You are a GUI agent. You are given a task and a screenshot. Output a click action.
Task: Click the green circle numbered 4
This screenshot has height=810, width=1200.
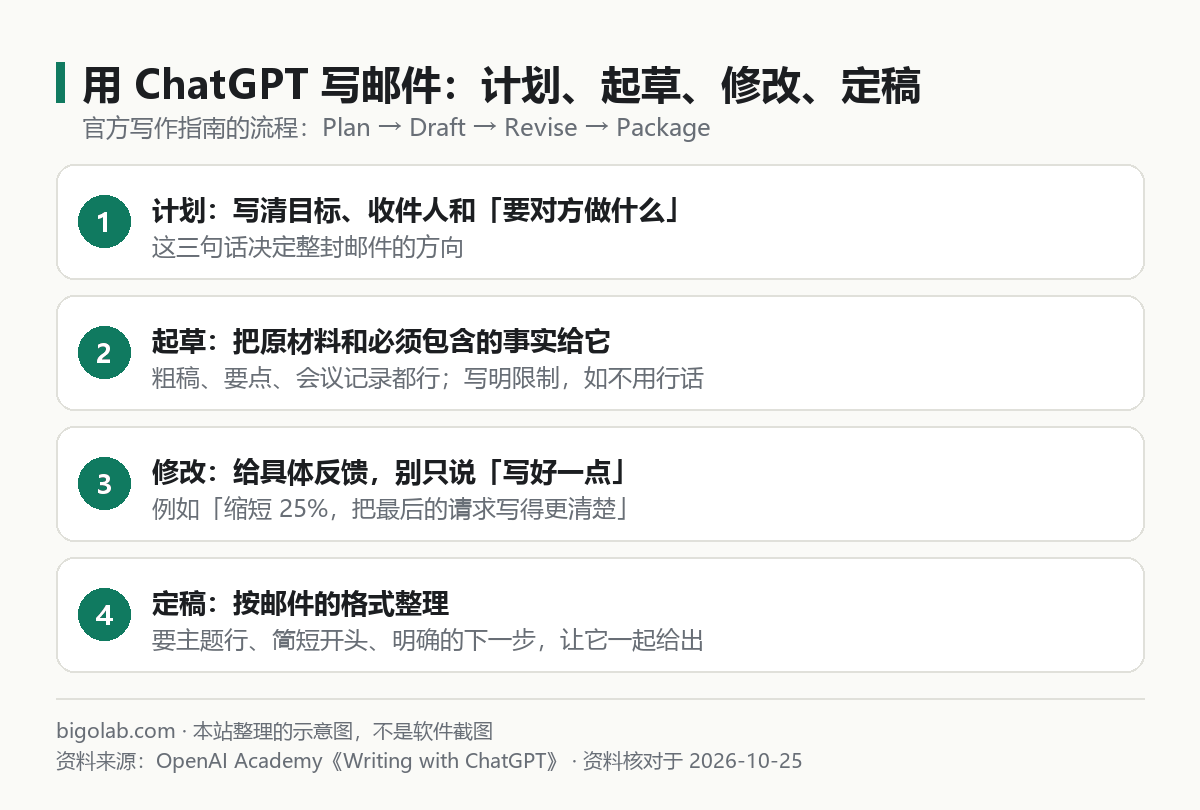[x=104, y=615]
